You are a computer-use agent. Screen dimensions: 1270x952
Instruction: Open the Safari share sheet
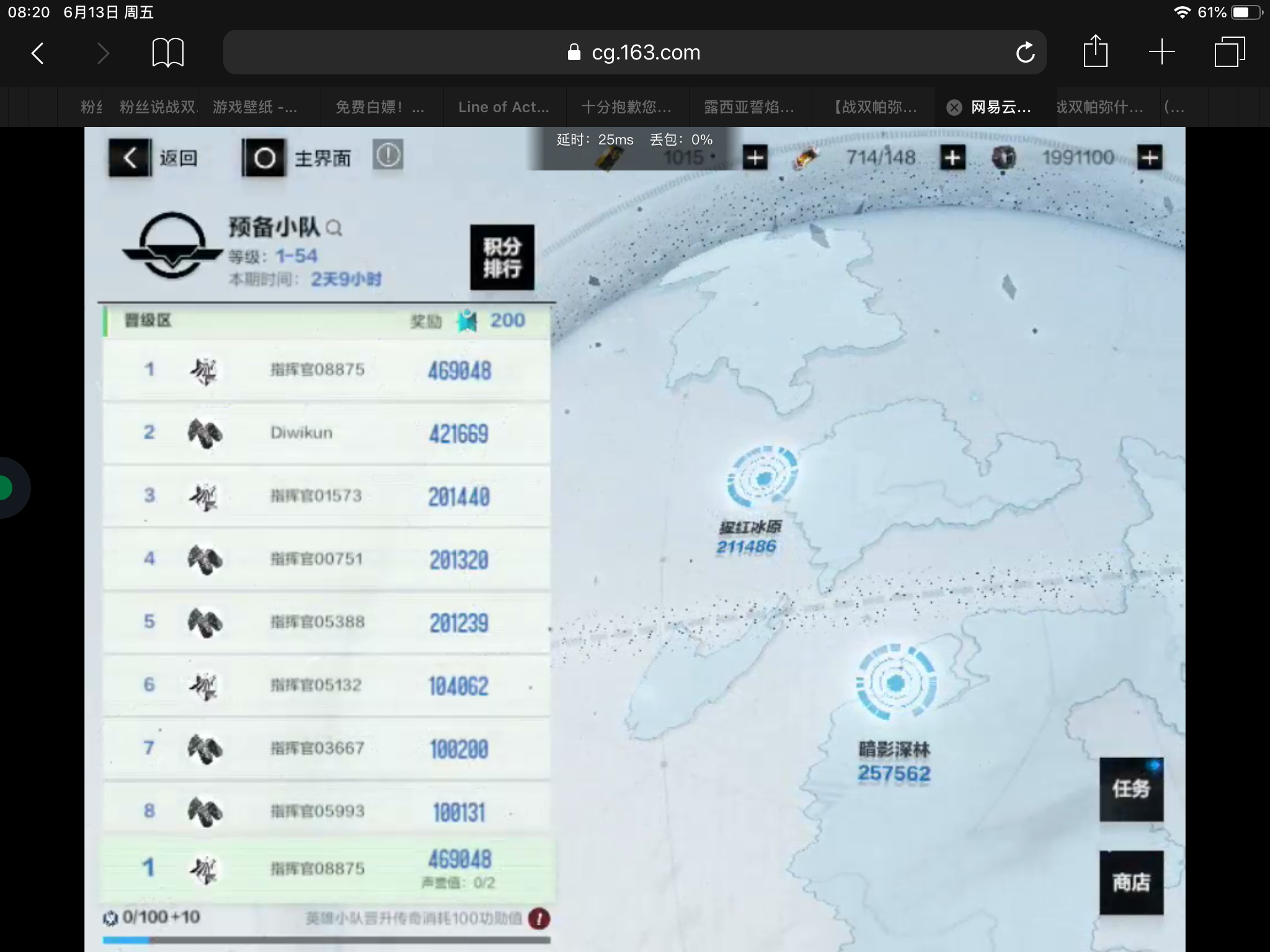click(x=1095, y=51)
